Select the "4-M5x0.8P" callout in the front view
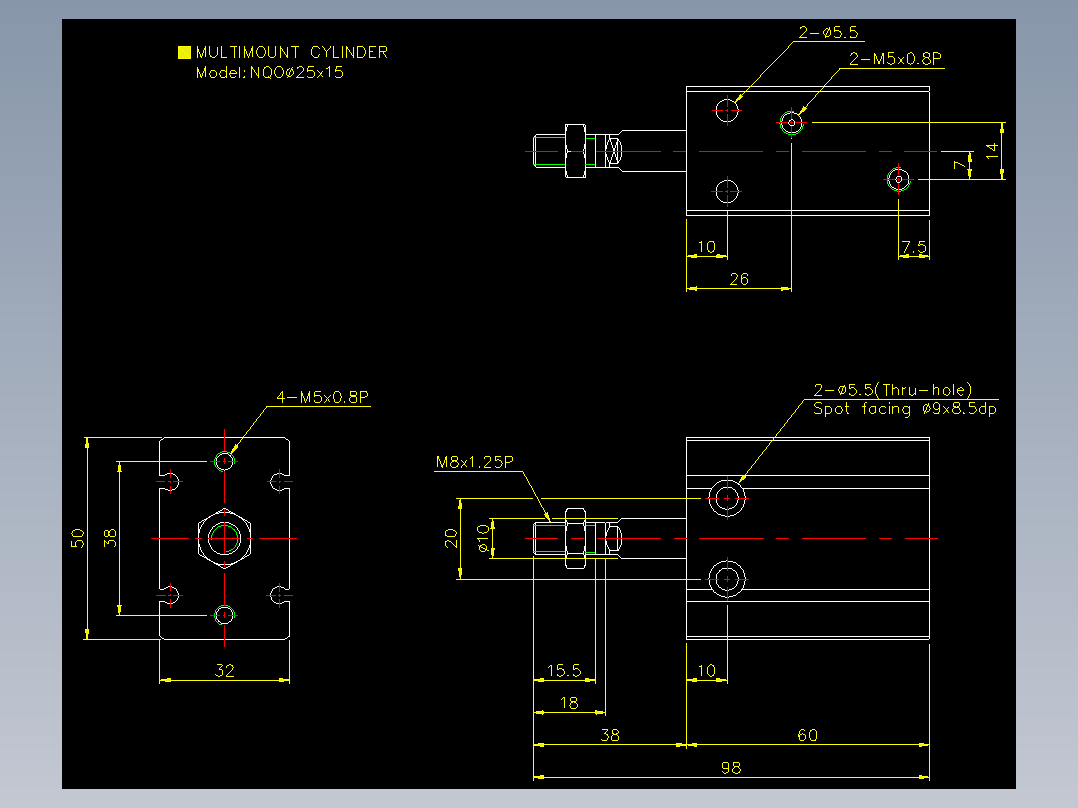1078x808 pixels. point(322,397)
